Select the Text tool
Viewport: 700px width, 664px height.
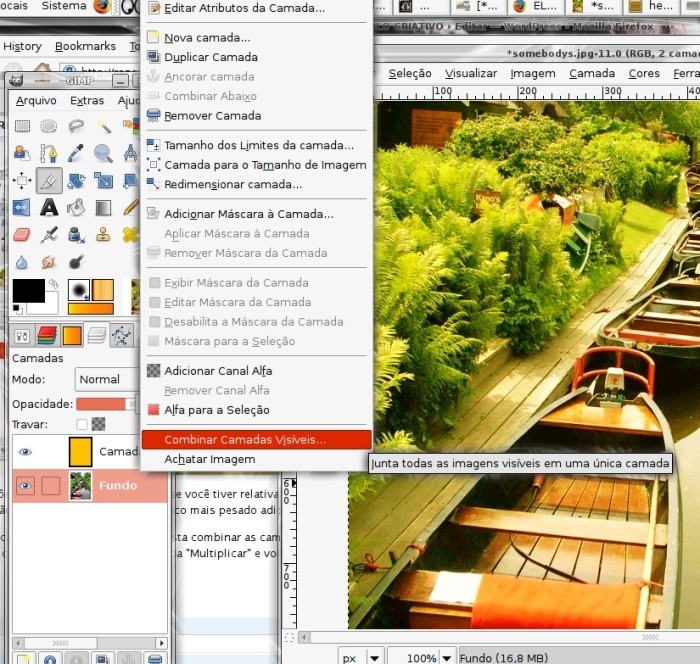click(x=49, y=208)
